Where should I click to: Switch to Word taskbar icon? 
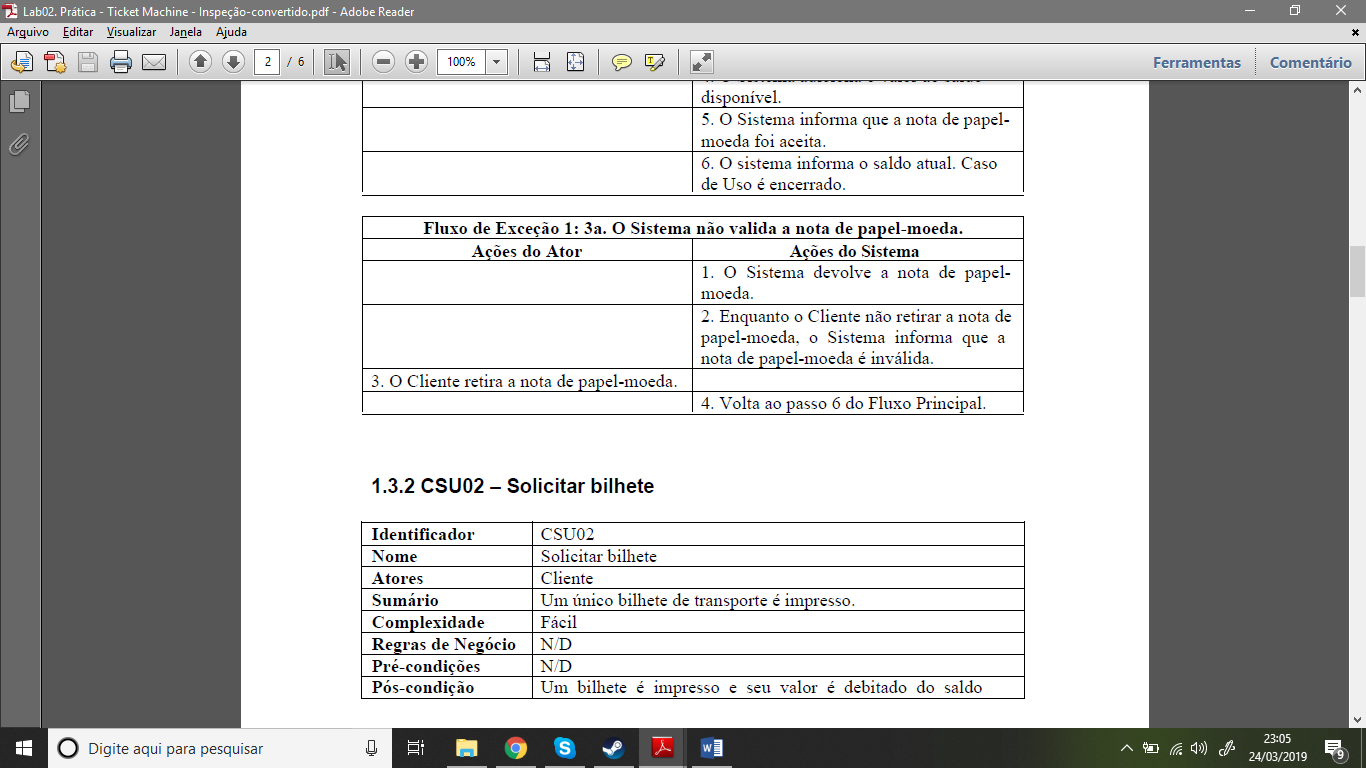tap(711, 748)
